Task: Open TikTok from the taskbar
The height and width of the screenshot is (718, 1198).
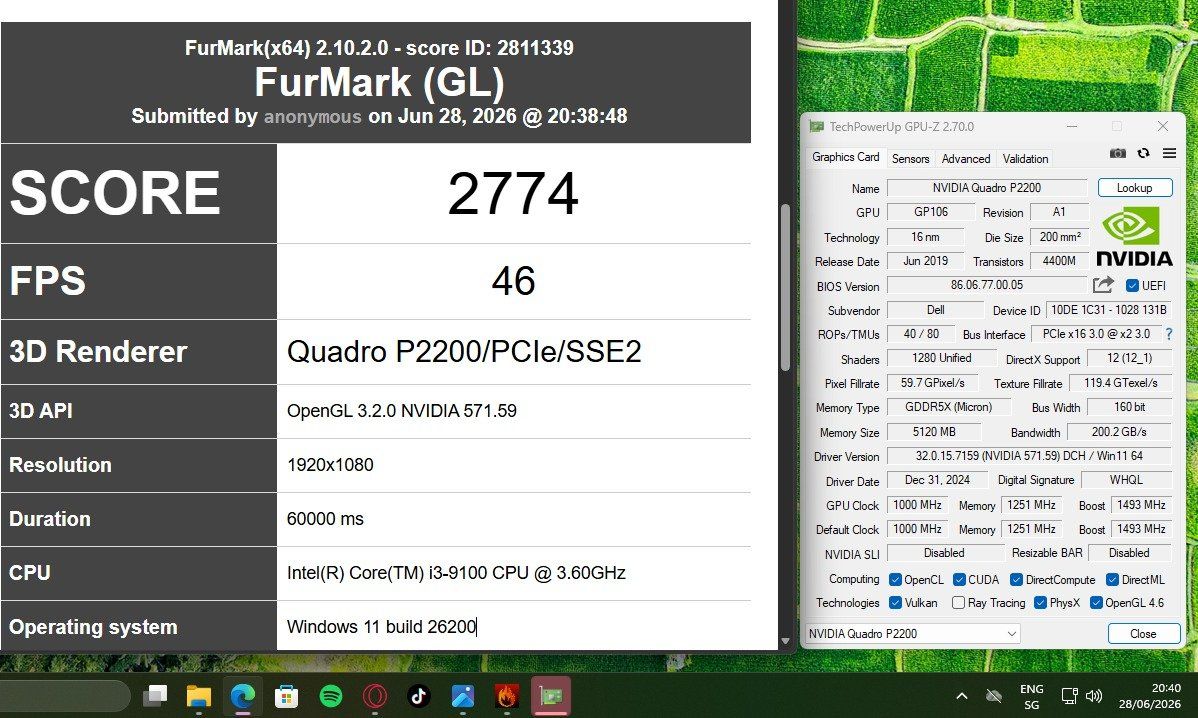Action: click(419, 696)
